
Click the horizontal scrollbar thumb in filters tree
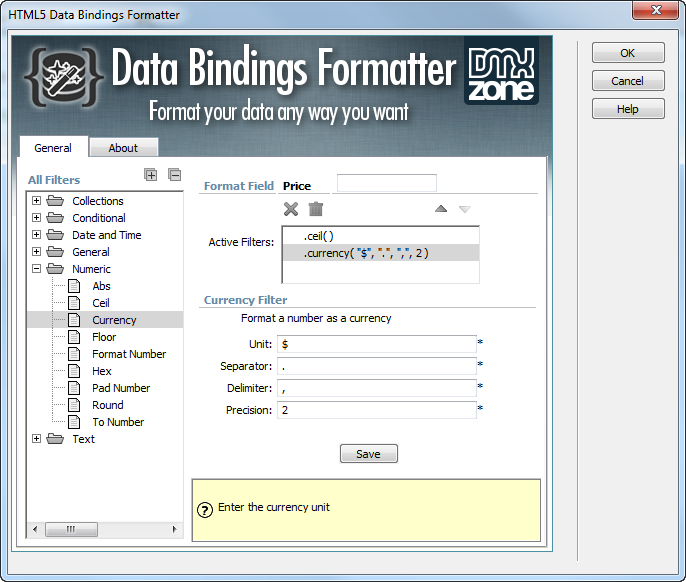[x=71, y=529]
